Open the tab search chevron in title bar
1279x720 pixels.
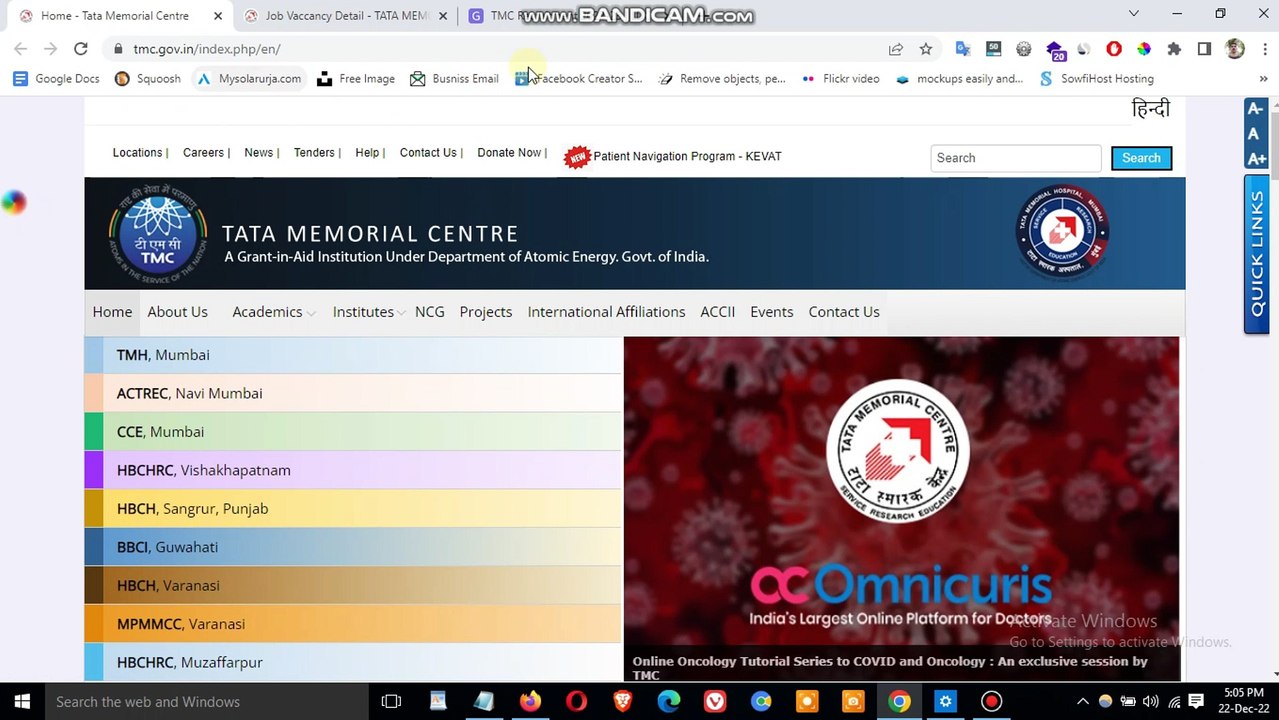[1133, 14]
